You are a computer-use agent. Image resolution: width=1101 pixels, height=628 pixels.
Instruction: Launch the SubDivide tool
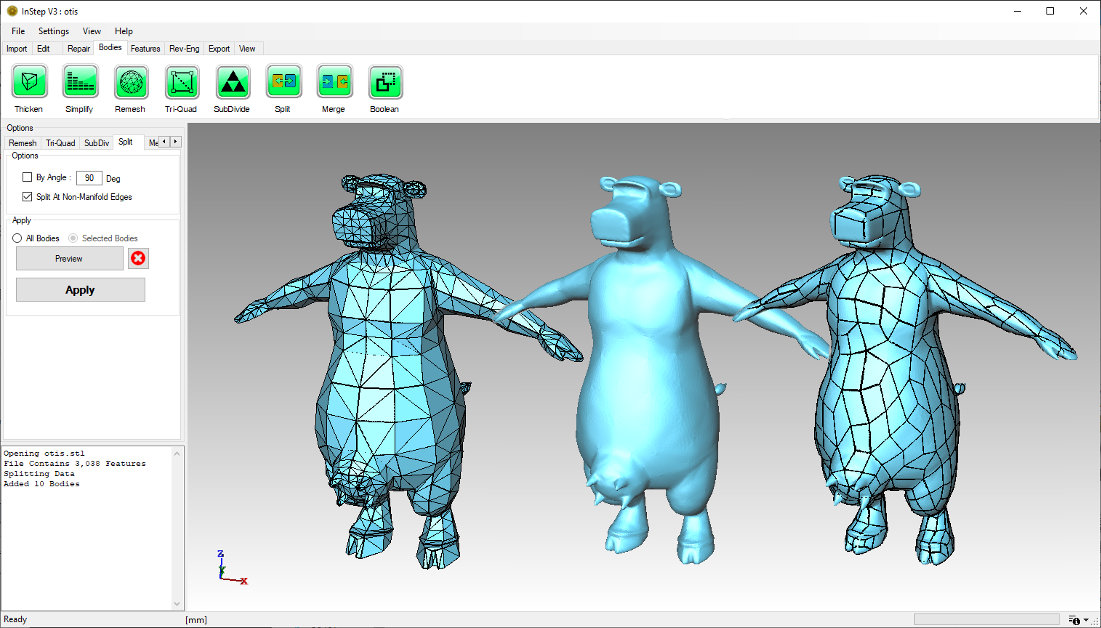click(x=232, y=82)
